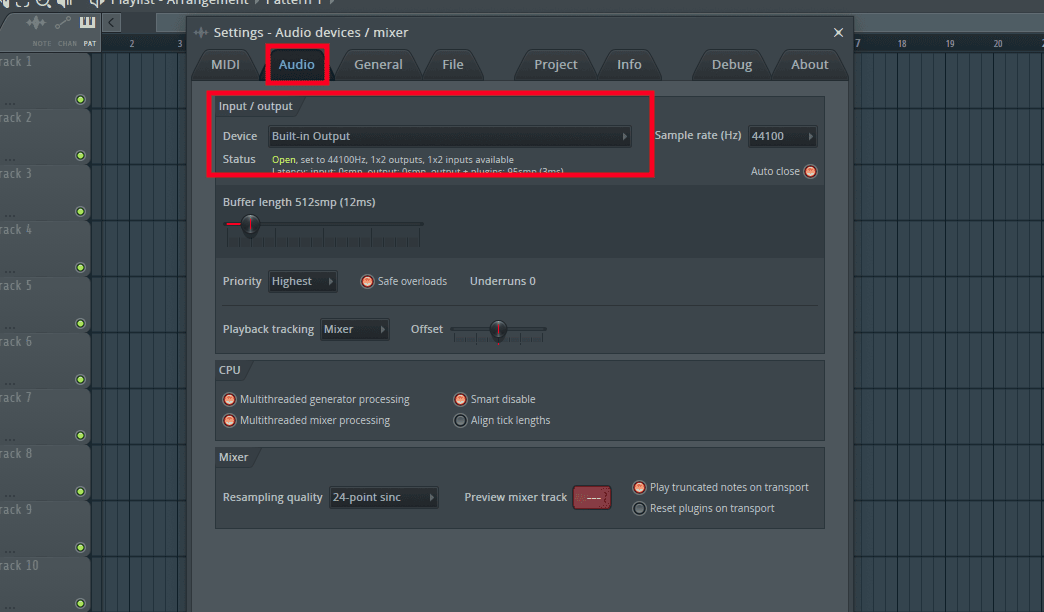Open the General settings tab
Screen dimensions: 1044x612
(378, 65)
